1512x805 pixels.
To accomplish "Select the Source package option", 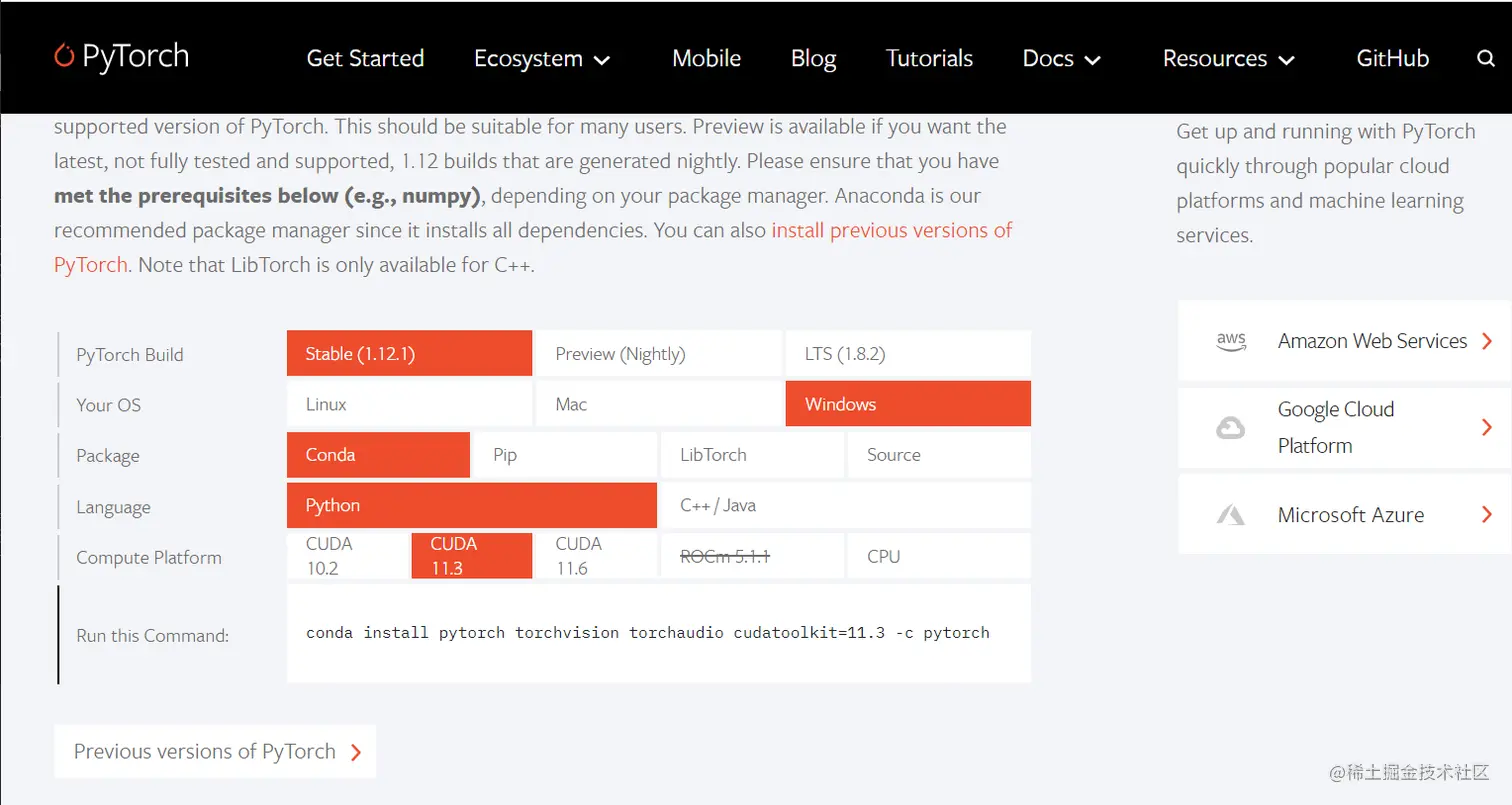I will 939,455.
